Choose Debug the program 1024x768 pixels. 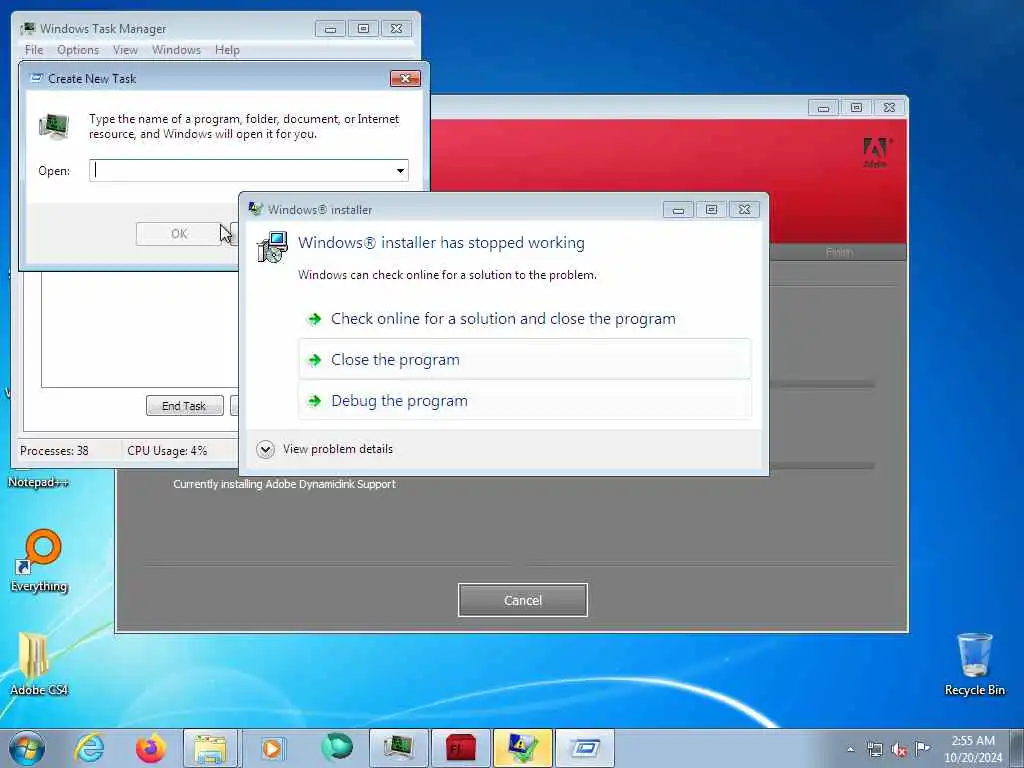tap(524, 400)
